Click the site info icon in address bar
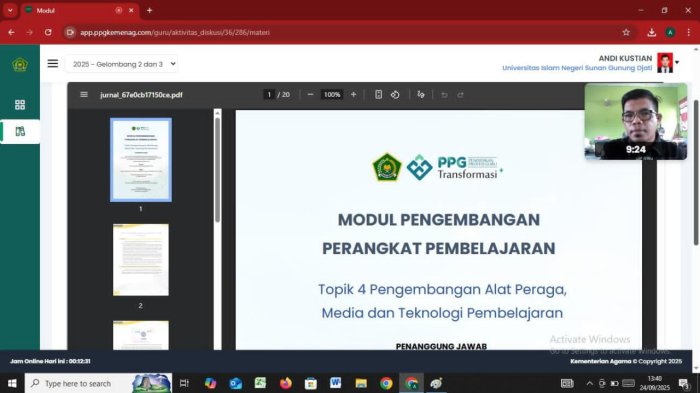Screen dimensions: 700x393 [x=70, y=32]
